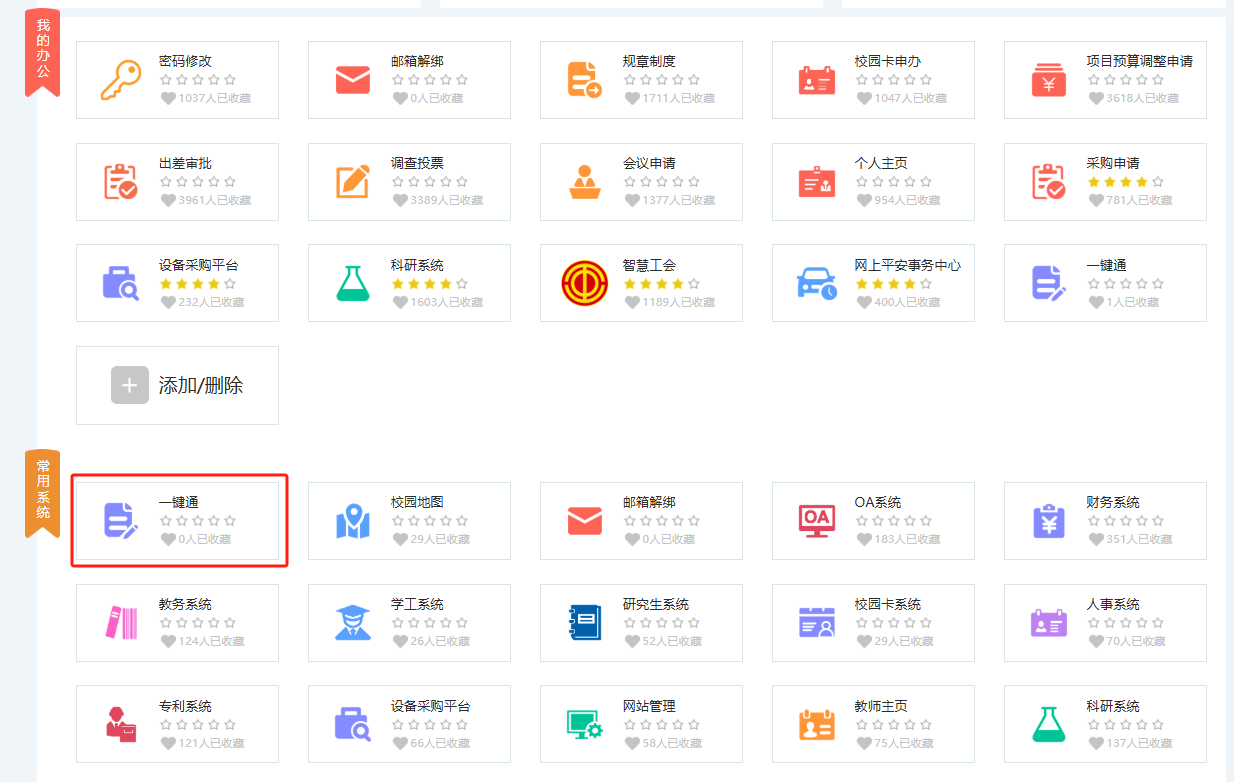The height and width of the screenshot is (782, 1234).
Task: Click the highlighted 一键通 card in 常用系统
Action: [x=179, y=520]
